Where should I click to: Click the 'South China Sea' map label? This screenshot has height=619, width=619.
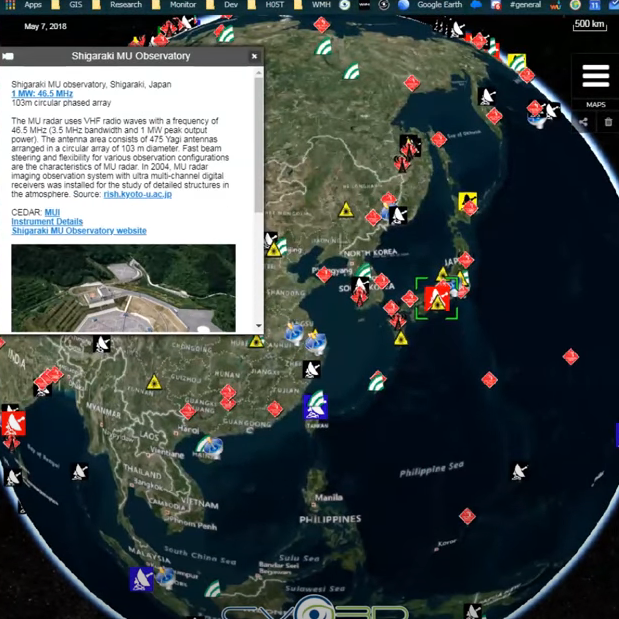click(x=200, y=555)
